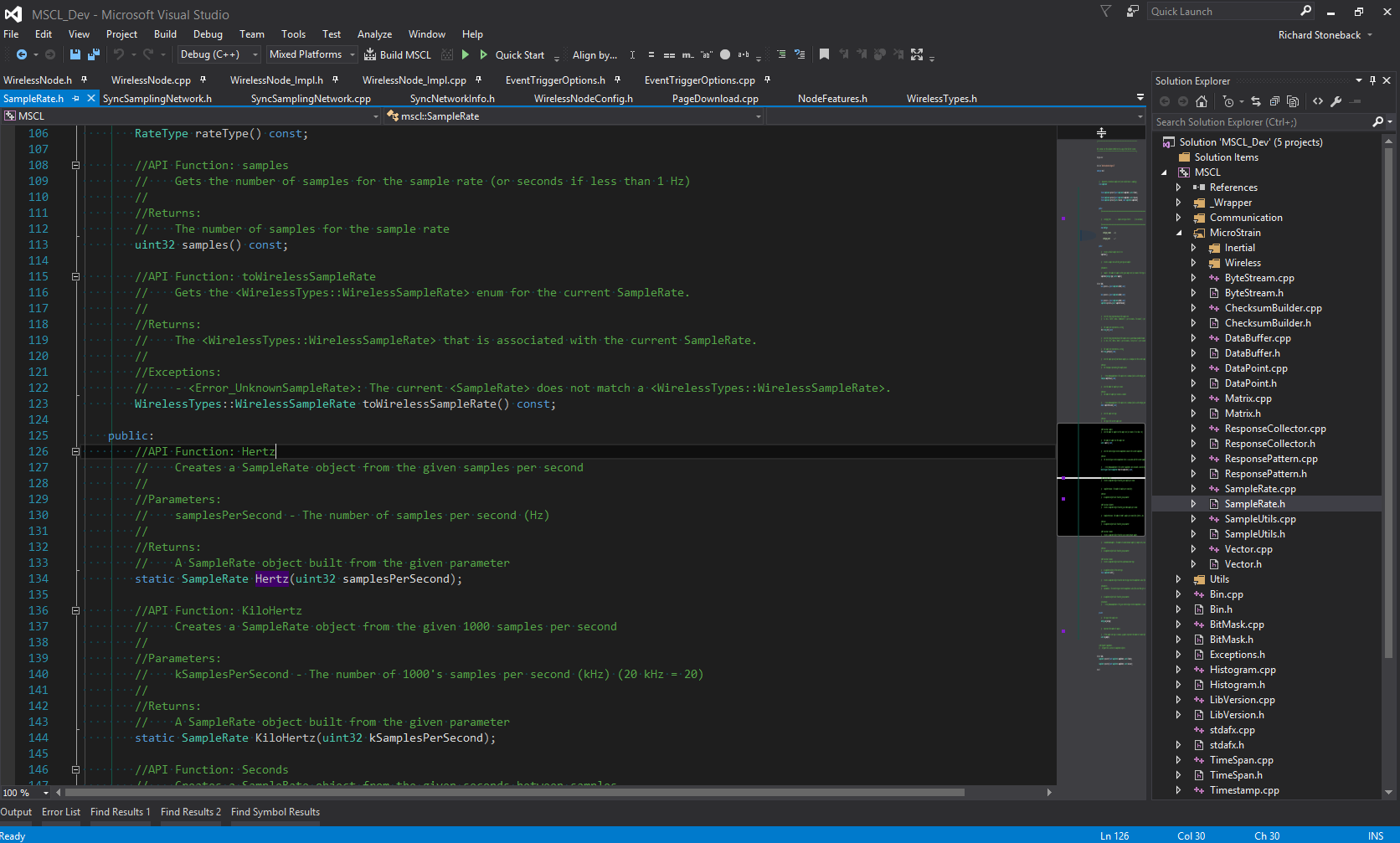Click Sync with Active Document icon
This screenshot has height=843, width=1400.
(x=1256, y=101)
